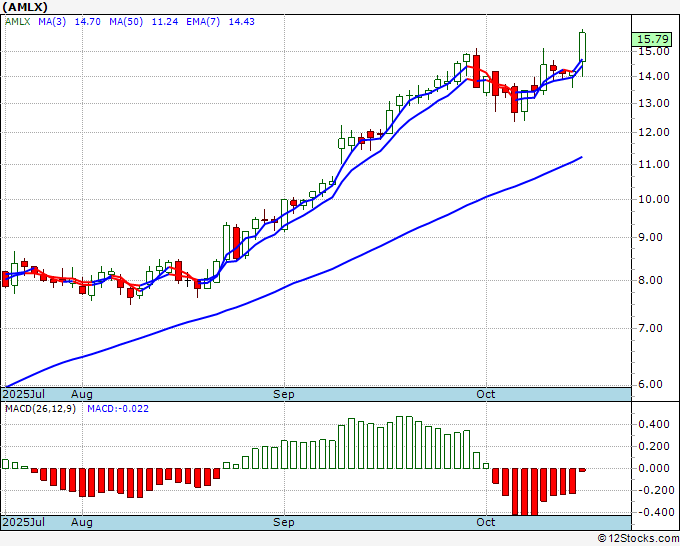Image resolution: width=680 pixels, height=546 pixels.
Task: Click the latest tall green candlestick
Action: [x=582, y=47]
